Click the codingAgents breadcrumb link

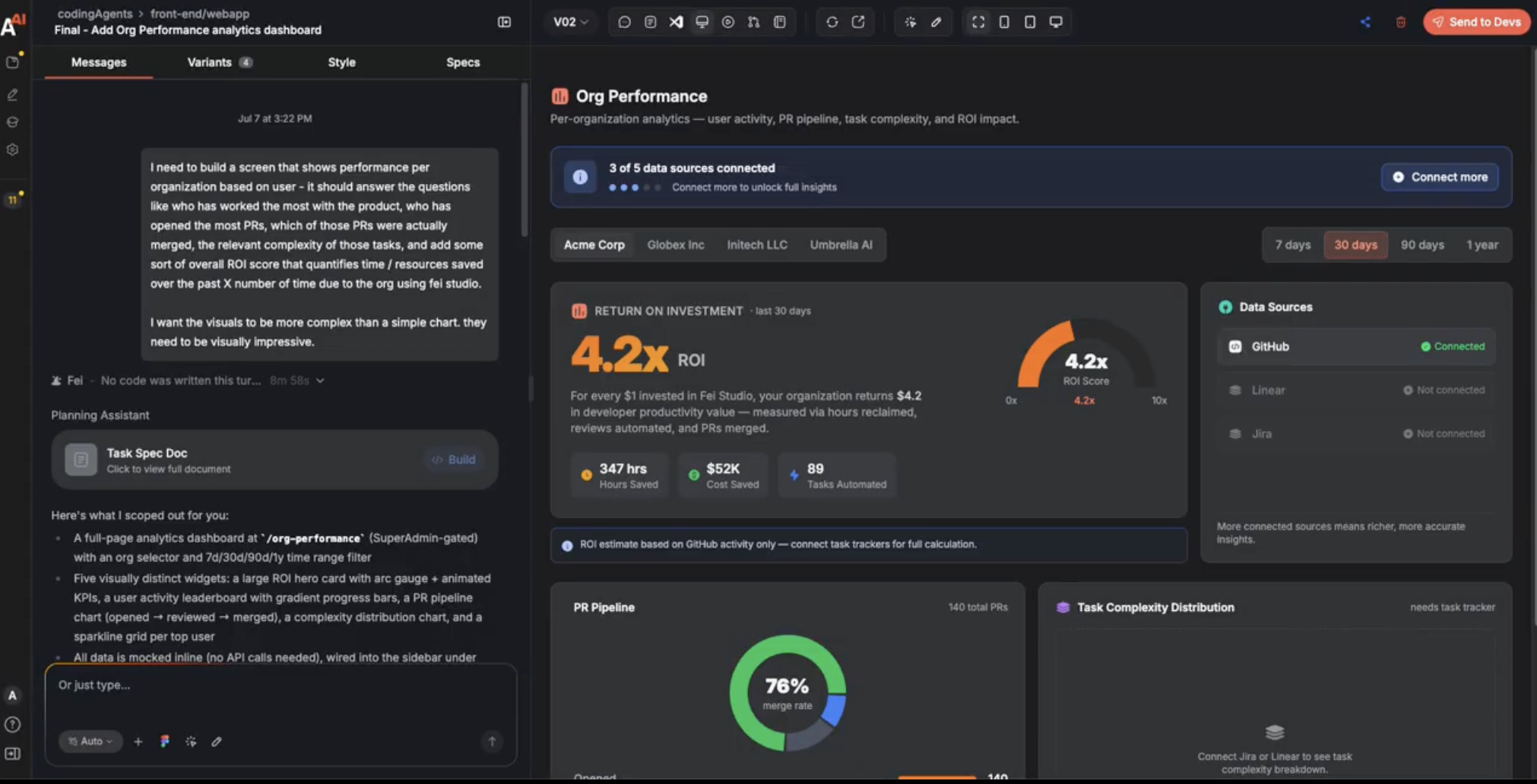pyautogui.click(x=95, y=14)
